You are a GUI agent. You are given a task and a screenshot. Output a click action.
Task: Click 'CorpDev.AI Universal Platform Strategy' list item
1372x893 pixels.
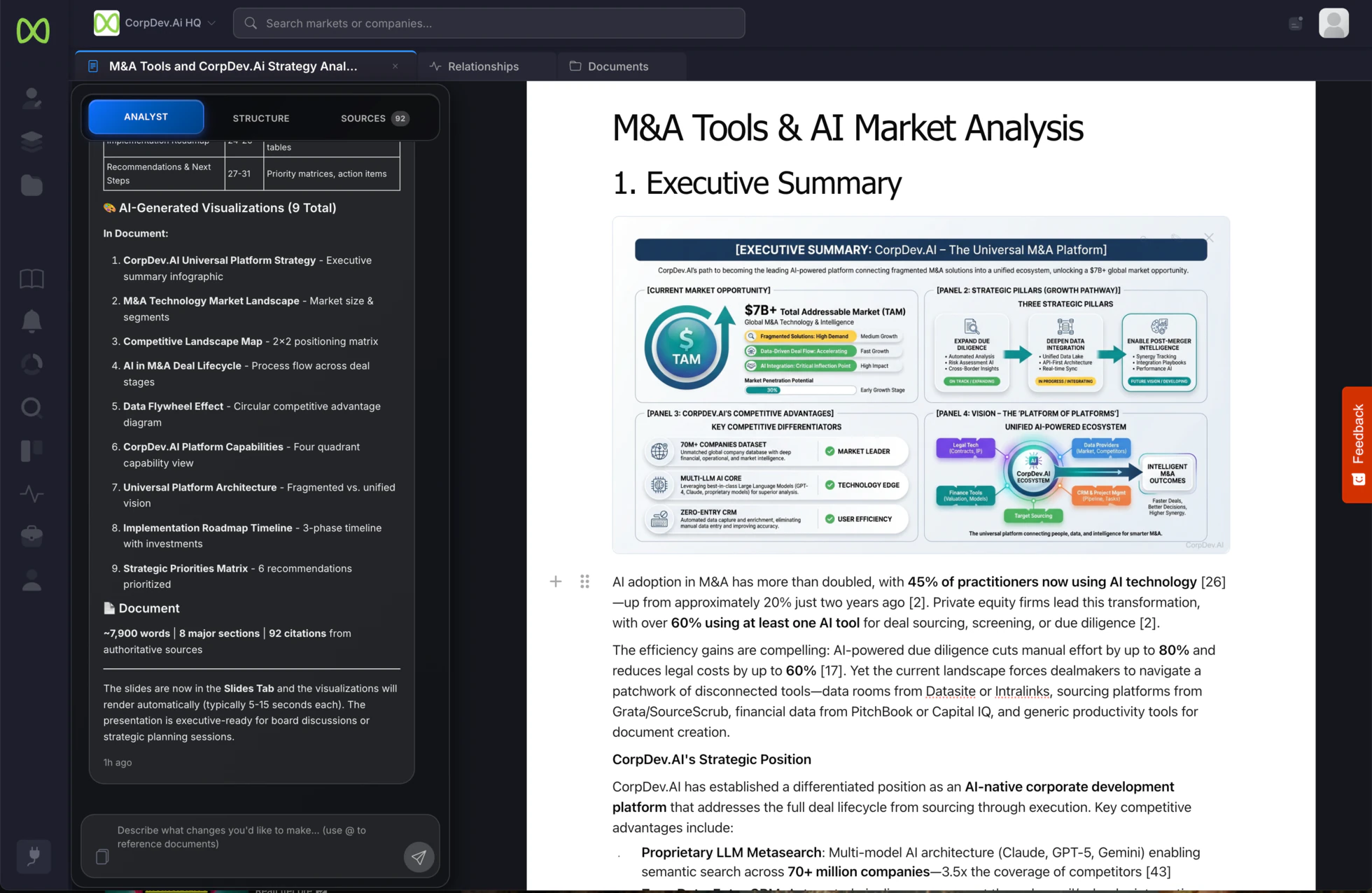[x=219, y=260]
